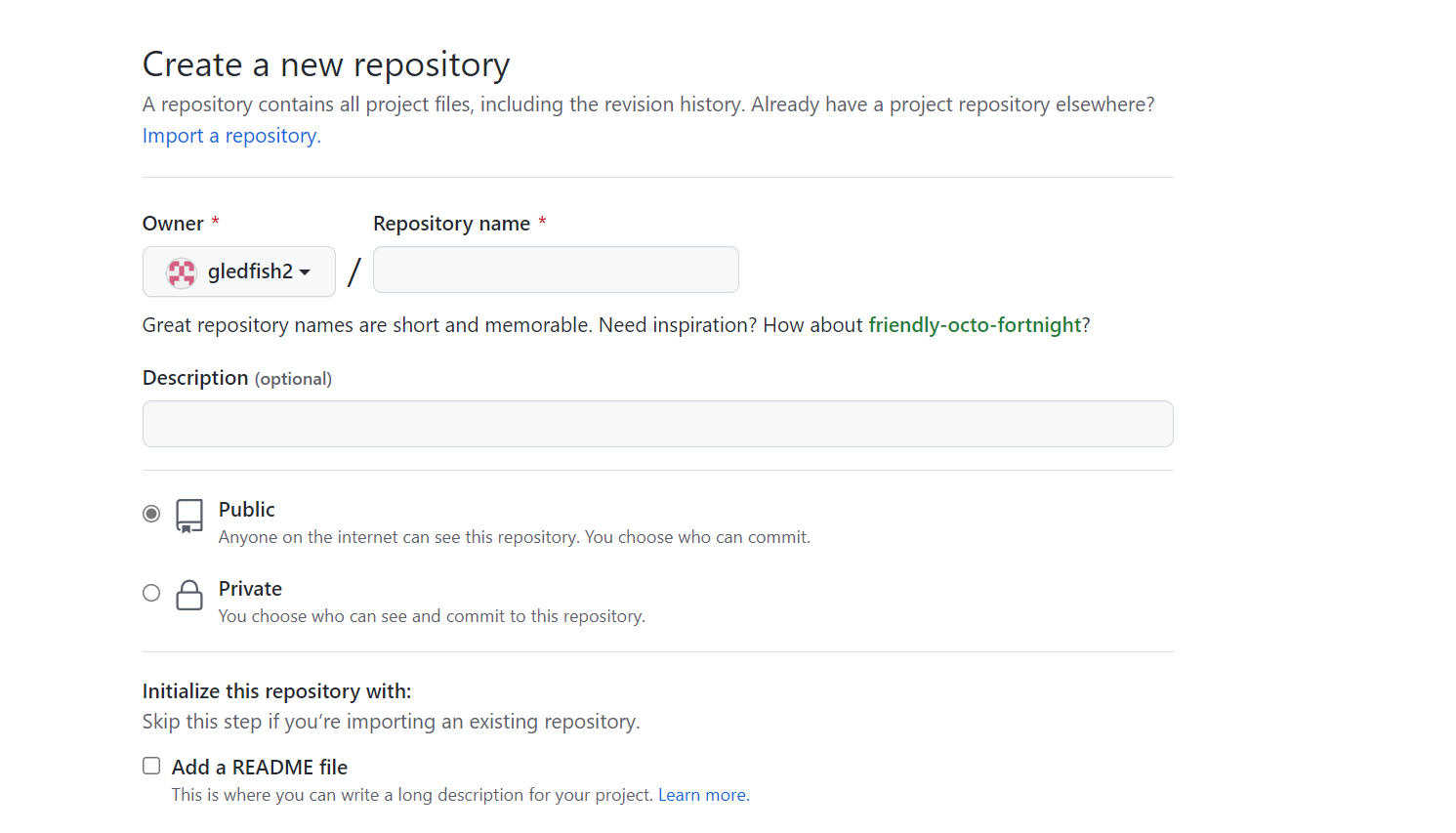Click the Description (optional) label
Image resolution: width=1456 pixels, height=833 pixels.
pyautogui.click(x=237, y=378)
